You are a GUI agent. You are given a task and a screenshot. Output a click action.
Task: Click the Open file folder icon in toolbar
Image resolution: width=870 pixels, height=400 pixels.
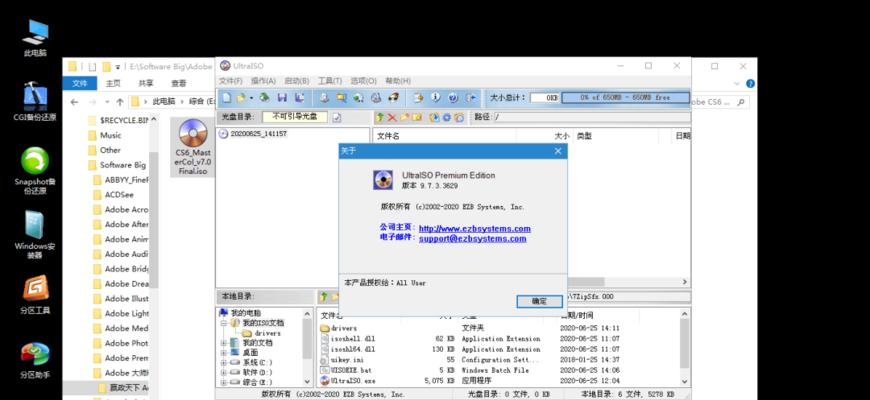241,98
